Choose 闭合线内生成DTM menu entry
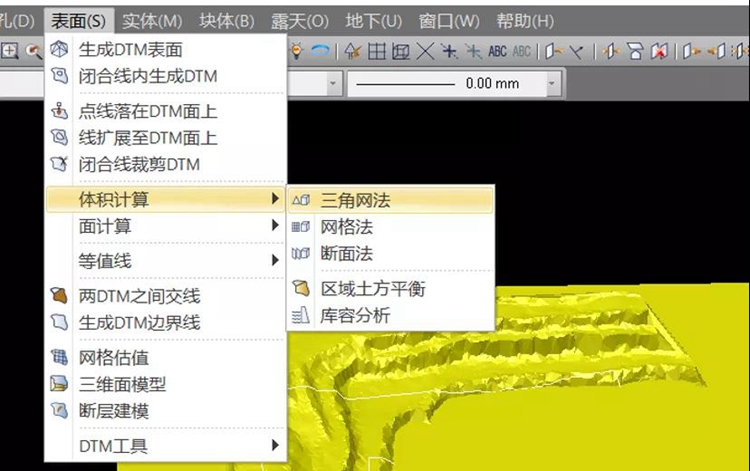Screen dimensions: 750x471 pyautogui.click(x=165, y=76)
